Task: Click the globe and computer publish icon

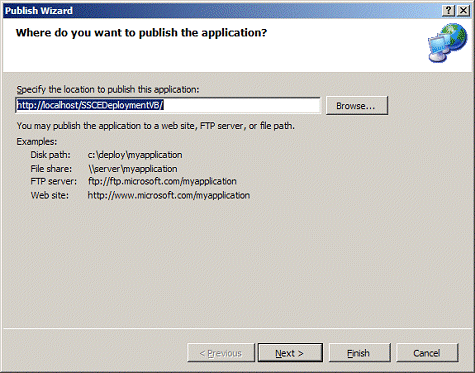Action: 447,43
